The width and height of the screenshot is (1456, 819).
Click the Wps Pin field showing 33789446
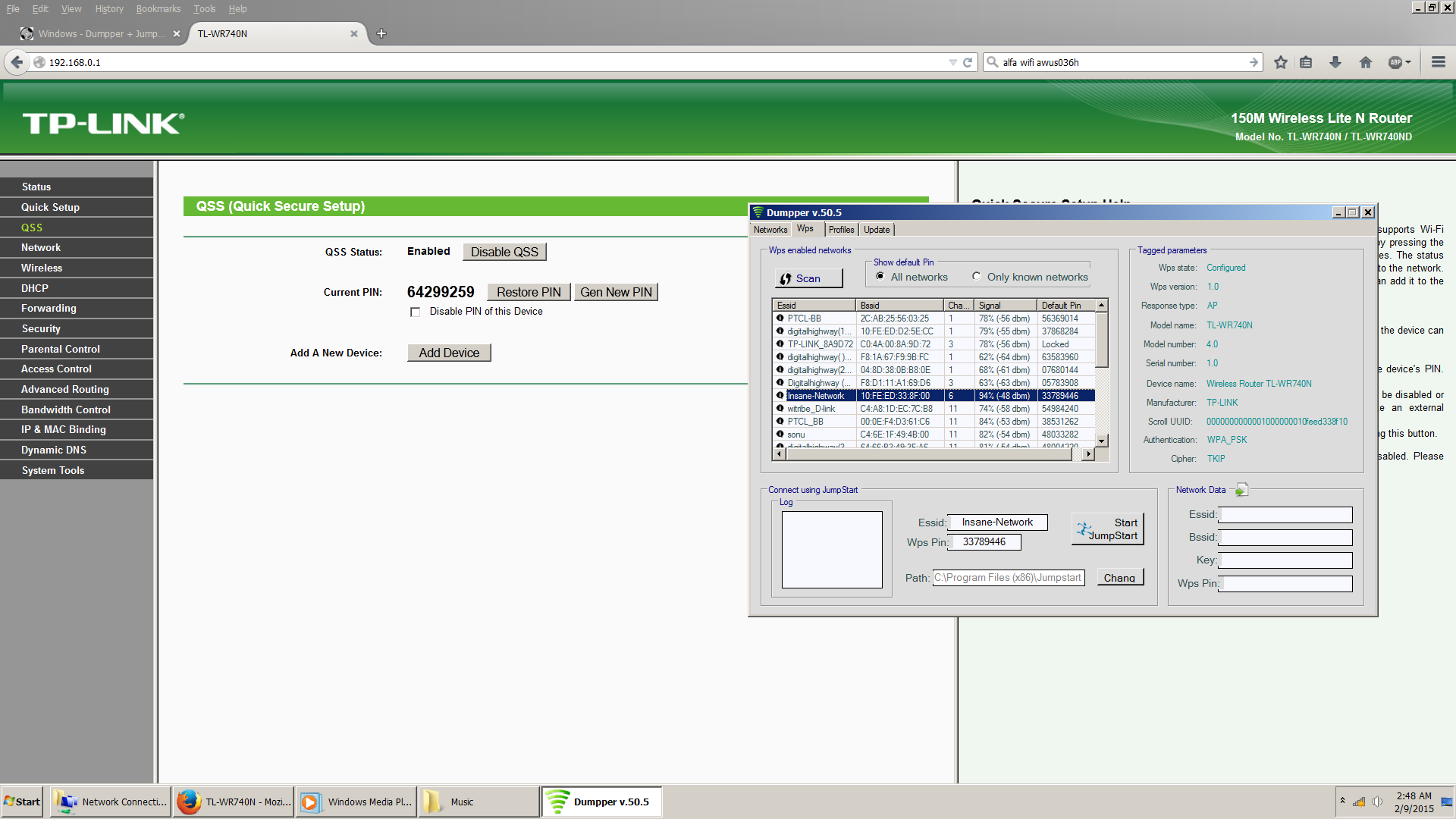pos(984,542)
